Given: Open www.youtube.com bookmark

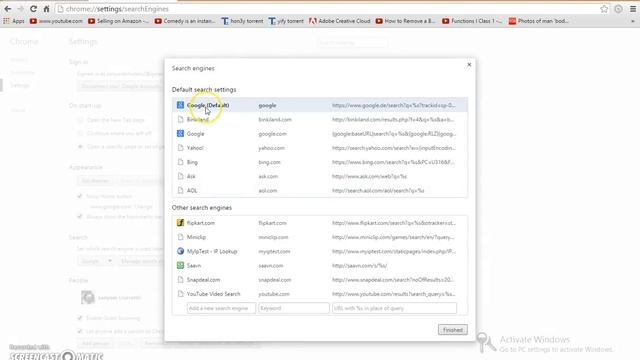Looking at the screenshot, I should click(x=56, y=21).
